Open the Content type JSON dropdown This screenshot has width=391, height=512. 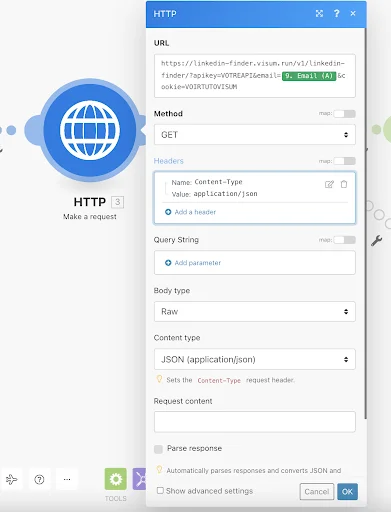255,359
